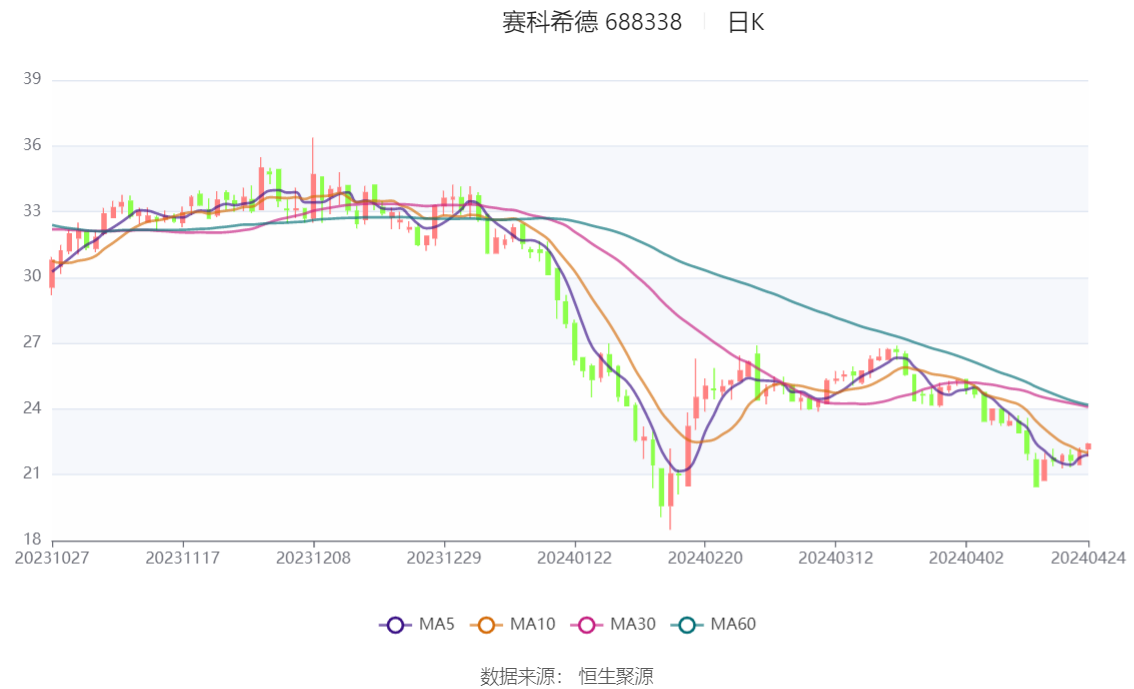This screenshot has height=689, width=1134.
Task: Click the last red candlestick at chart's right edge
Action: coord(1088,447)
